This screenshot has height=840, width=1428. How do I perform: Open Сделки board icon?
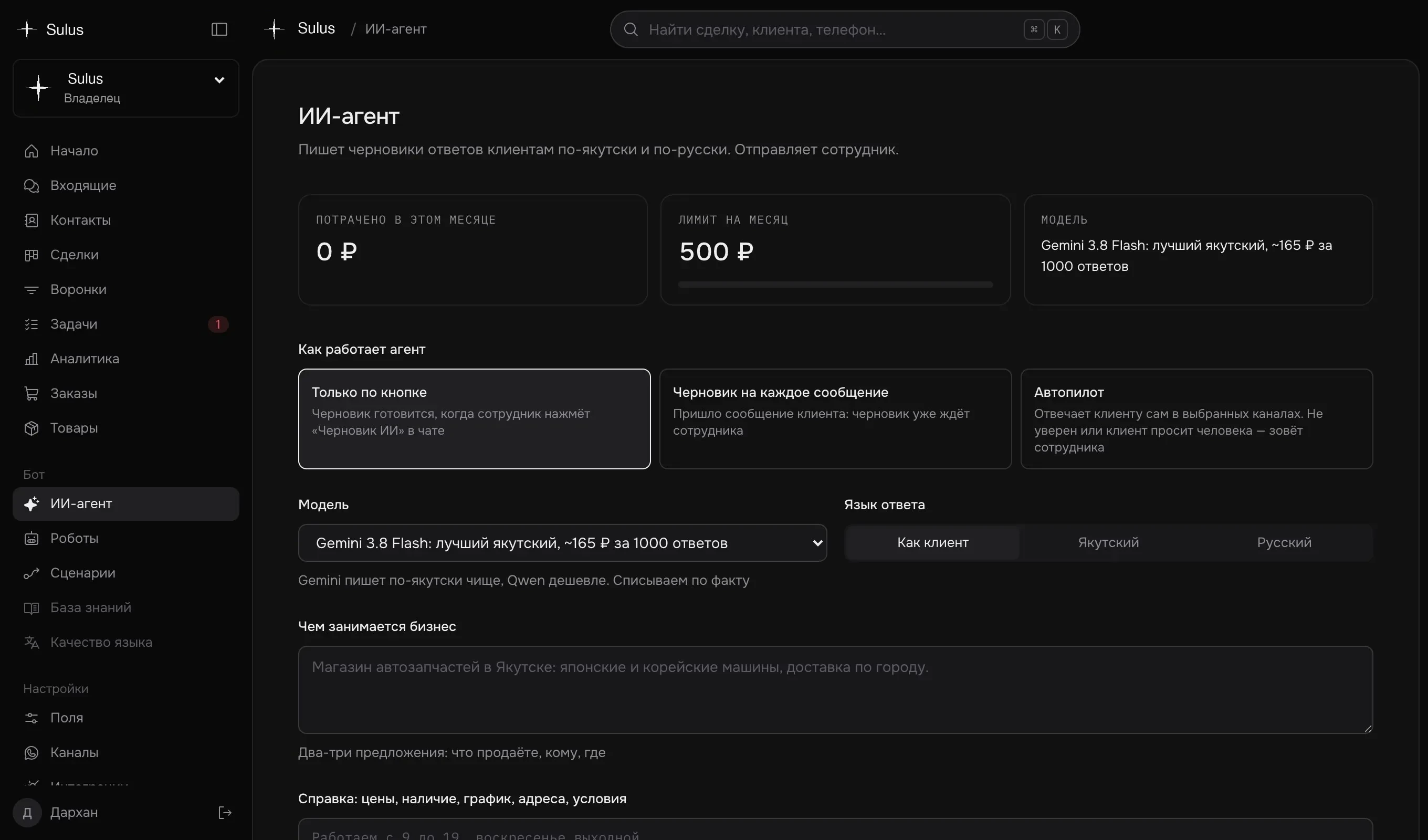31,255
